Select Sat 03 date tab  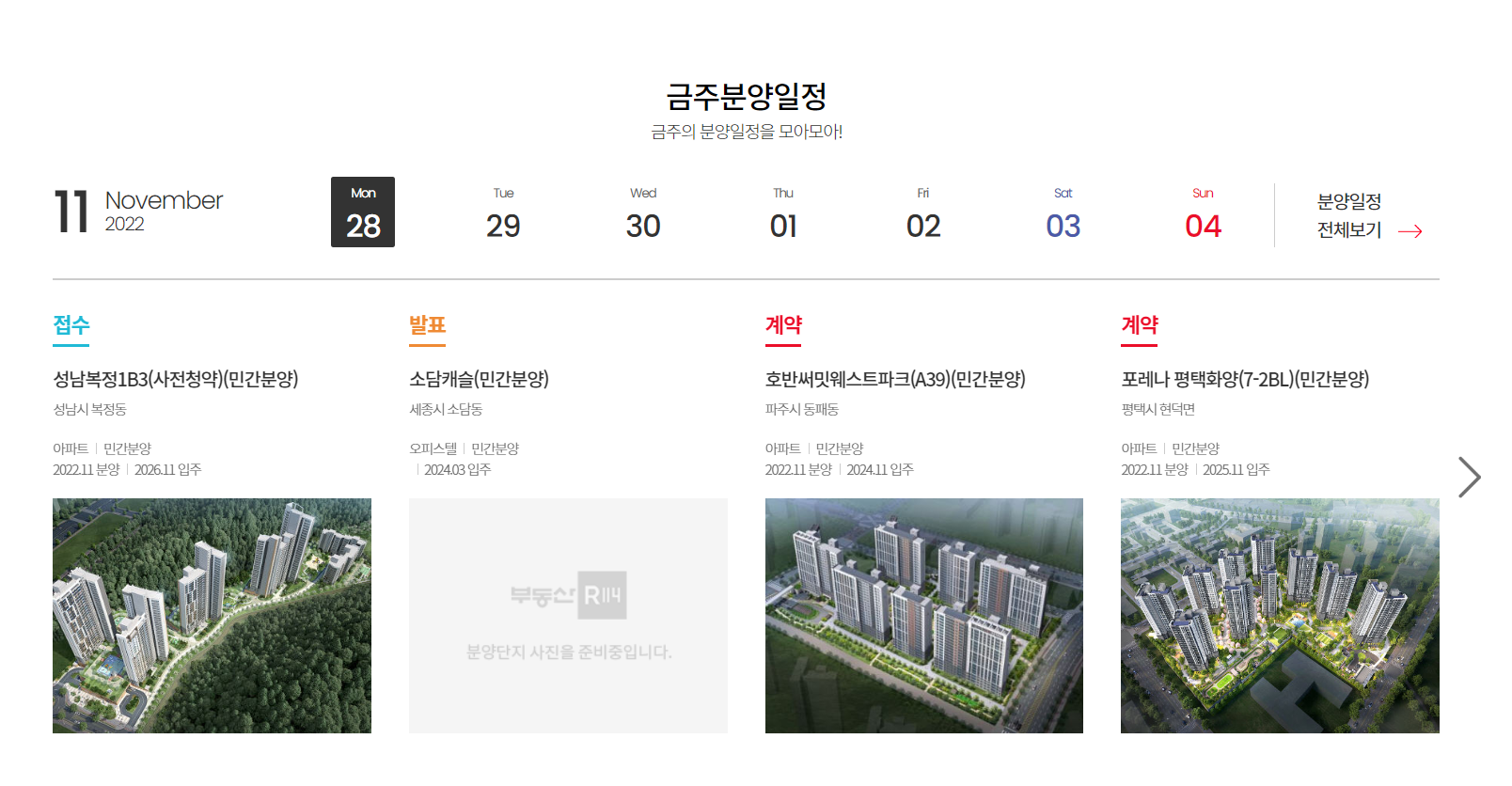click(1063, 212)
